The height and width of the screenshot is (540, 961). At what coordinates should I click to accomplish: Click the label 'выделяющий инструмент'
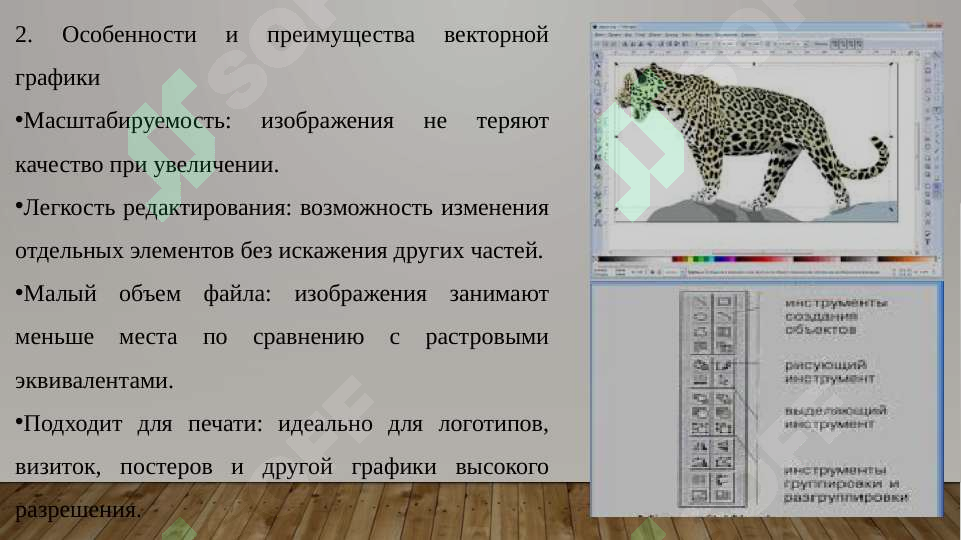click(x=835, y=417)
